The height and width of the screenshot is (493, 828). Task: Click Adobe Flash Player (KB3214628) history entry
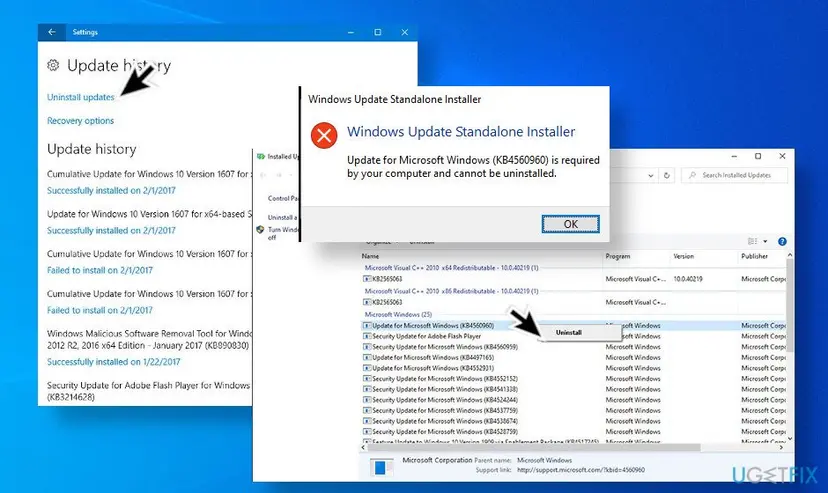pyautogui.click(x=148, y=391)
